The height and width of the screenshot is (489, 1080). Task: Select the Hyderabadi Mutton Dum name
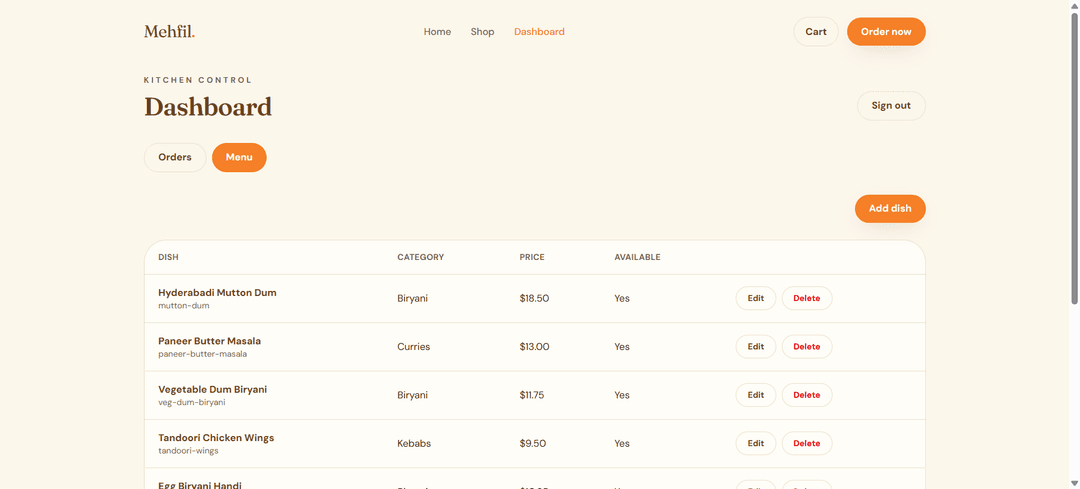217,293
